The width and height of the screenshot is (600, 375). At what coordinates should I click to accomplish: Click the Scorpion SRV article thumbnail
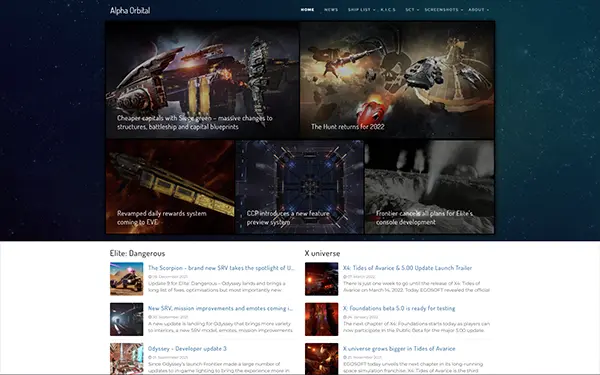pyautogui.click(x=127, y=279)
